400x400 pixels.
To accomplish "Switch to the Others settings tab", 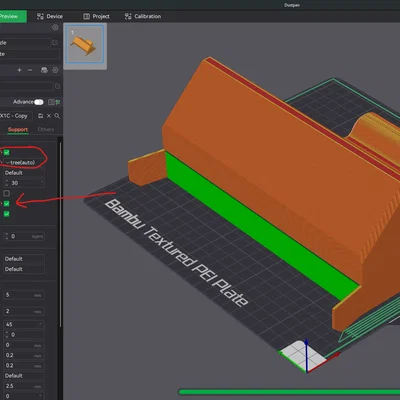I will [46, 129].
